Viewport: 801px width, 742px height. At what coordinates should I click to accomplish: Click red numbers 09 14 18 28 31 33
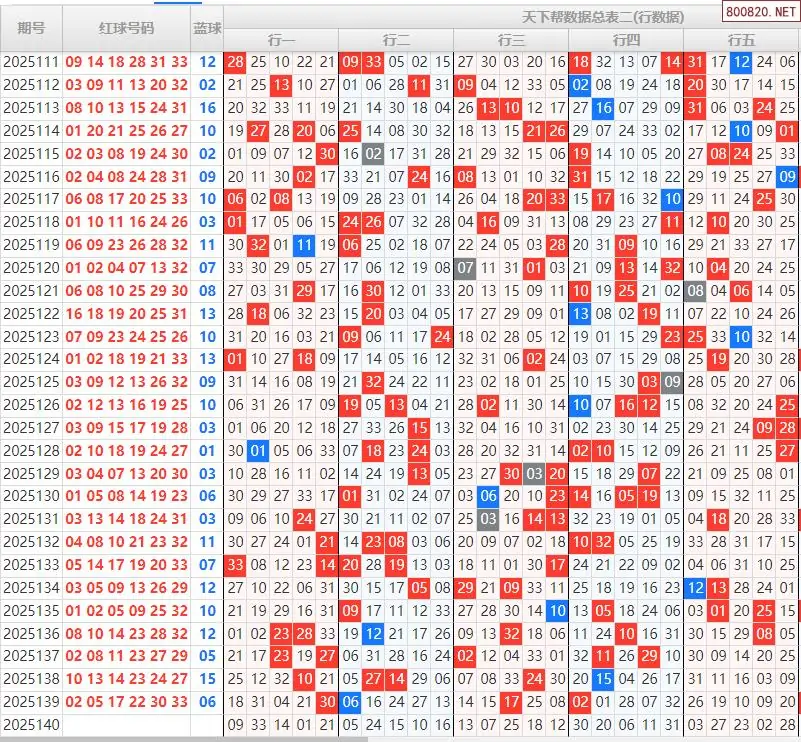[x=126, y=62]
